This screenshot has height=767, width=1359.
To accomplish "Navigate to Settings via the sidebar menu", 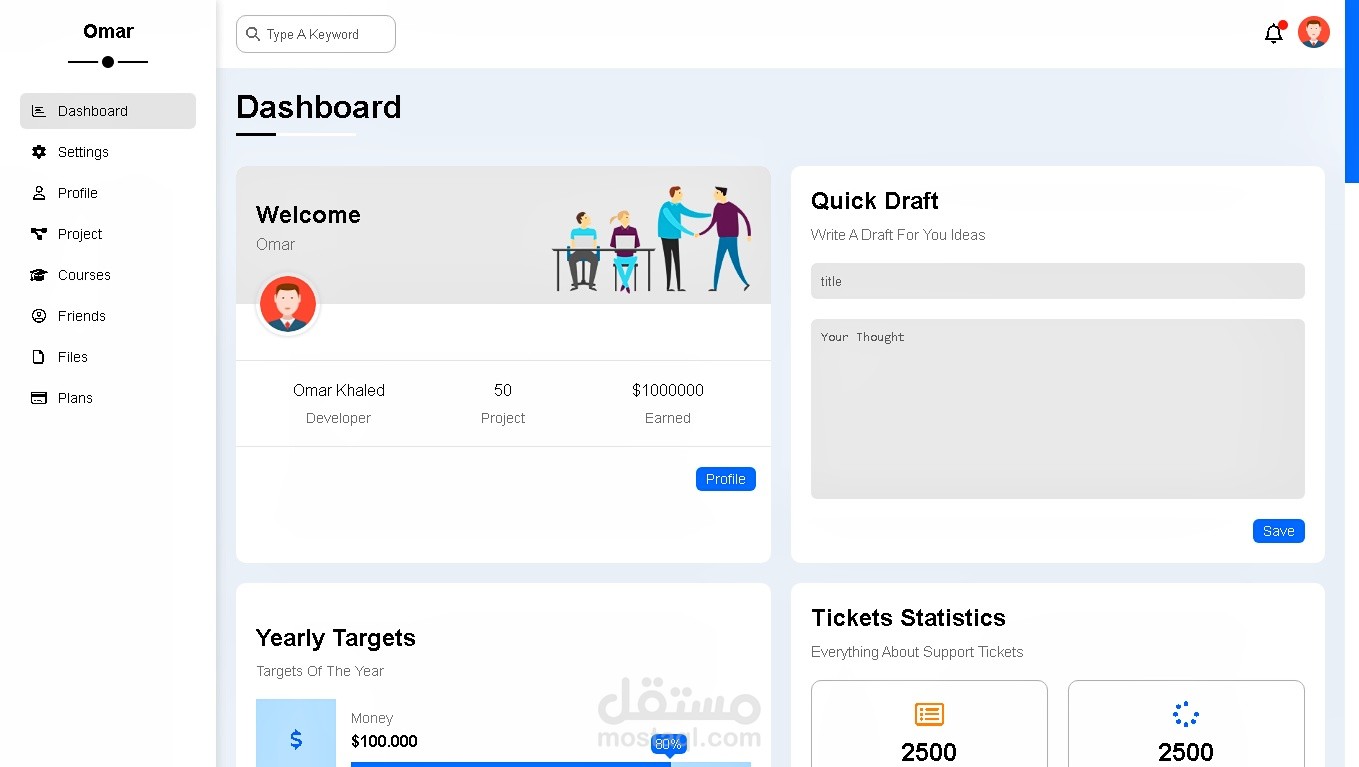I will [83, 151].
